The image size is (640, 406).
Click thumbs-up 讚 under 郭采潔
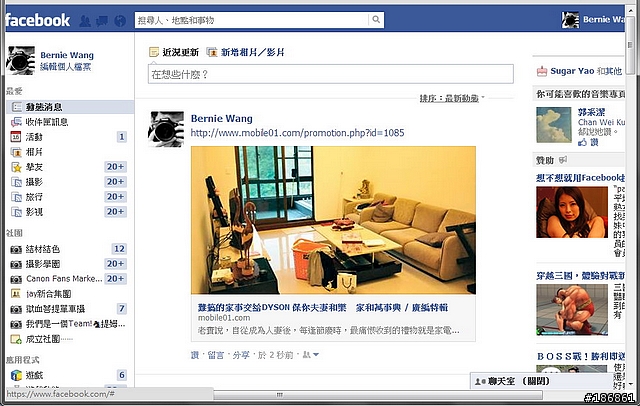click(x=588, y=142)
